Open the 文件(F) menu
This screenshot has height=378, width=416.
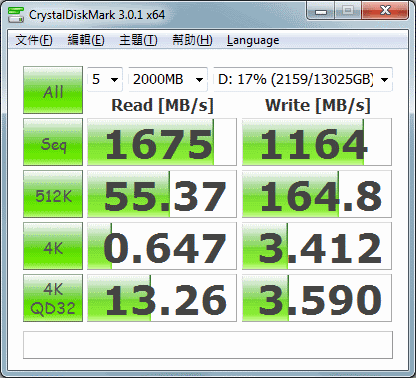pyautogui.click(x=34, y=40)
